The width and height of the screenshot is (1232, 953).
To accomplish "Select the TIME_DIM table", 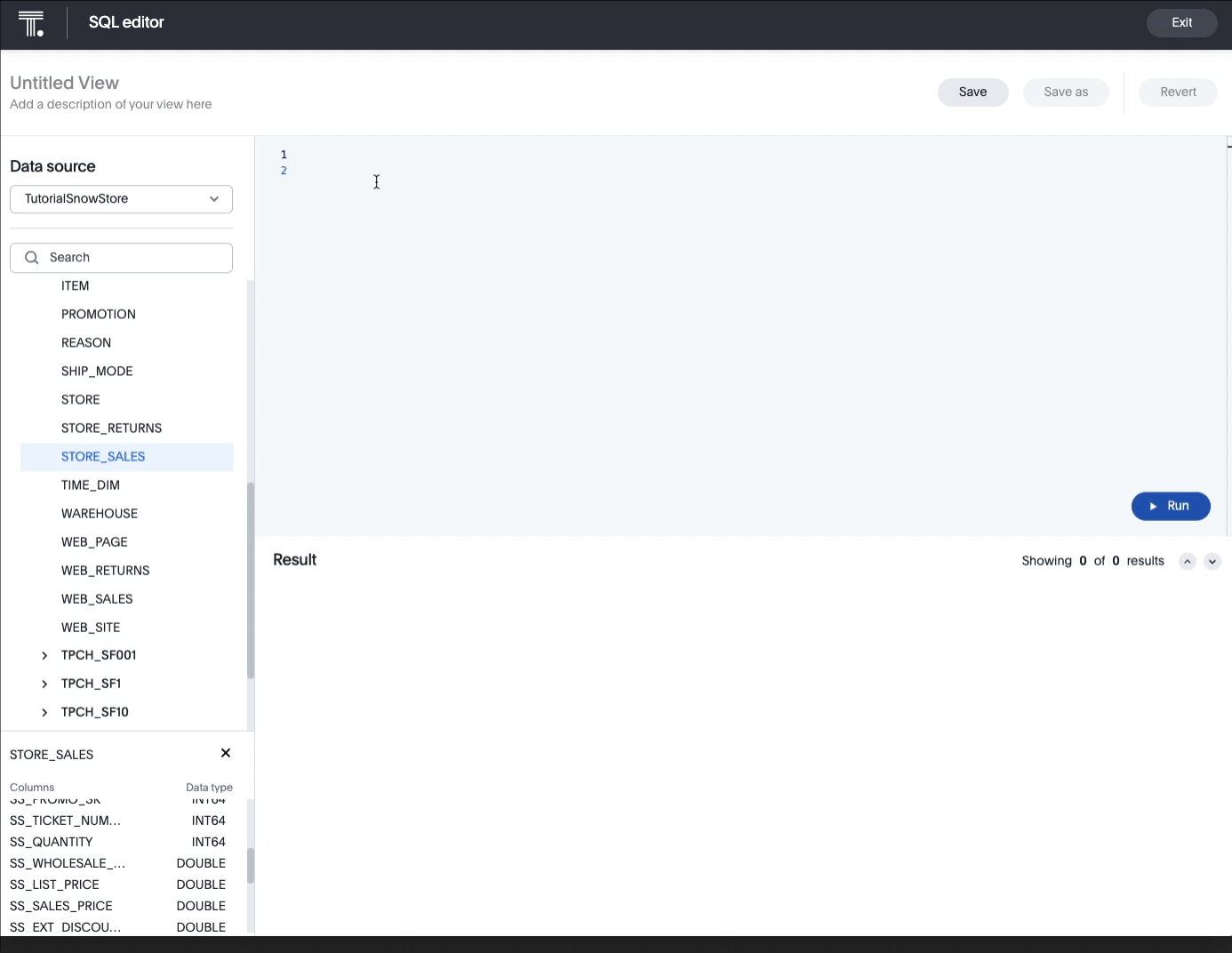I will [91, 485].
